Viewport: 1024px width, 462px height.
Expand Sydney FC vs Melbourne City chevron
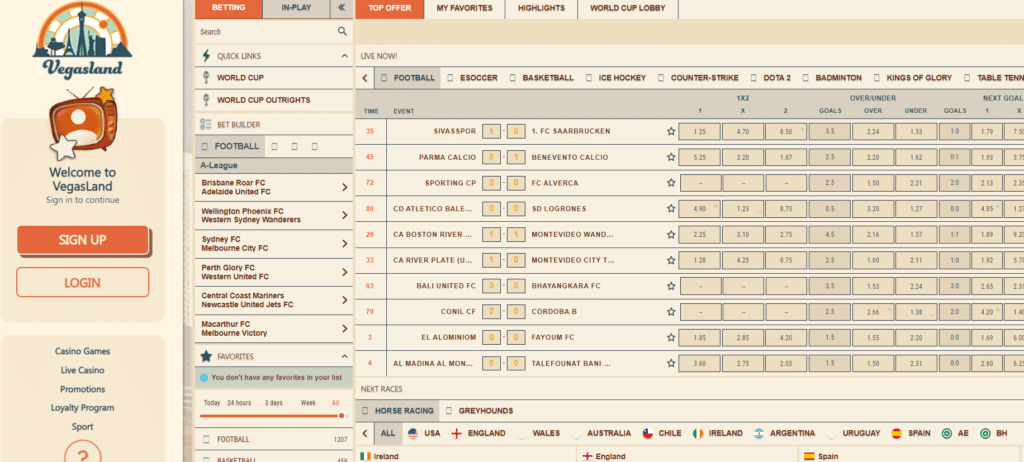[x=345, y=244]
